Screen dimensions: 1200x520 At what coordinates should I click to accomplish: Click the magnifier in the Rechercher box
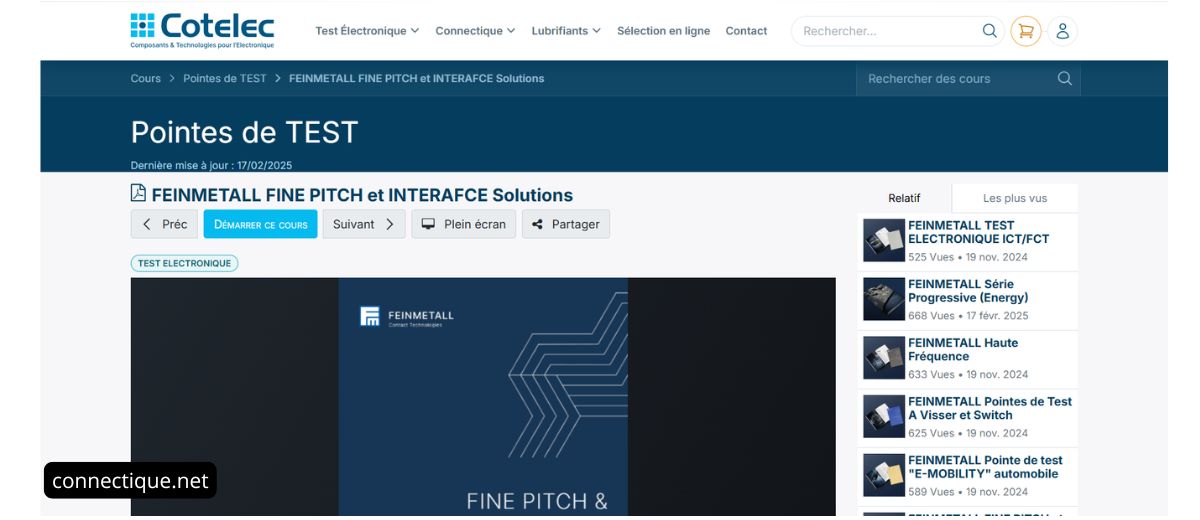pos(989,31)
